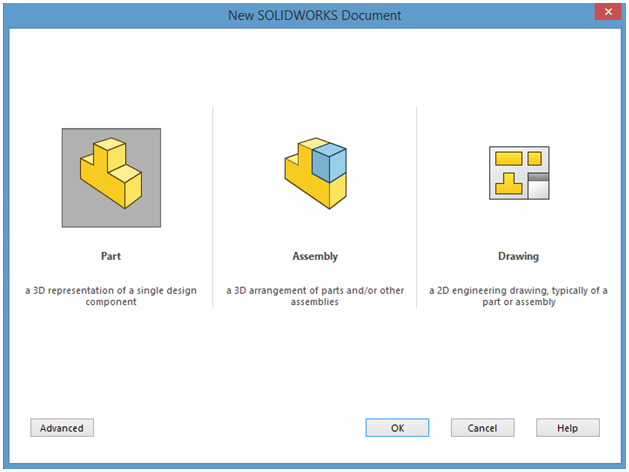This screenshot has height=472, width=629.
Task: Open the Advanced template options
Action: tap(62, 428)
